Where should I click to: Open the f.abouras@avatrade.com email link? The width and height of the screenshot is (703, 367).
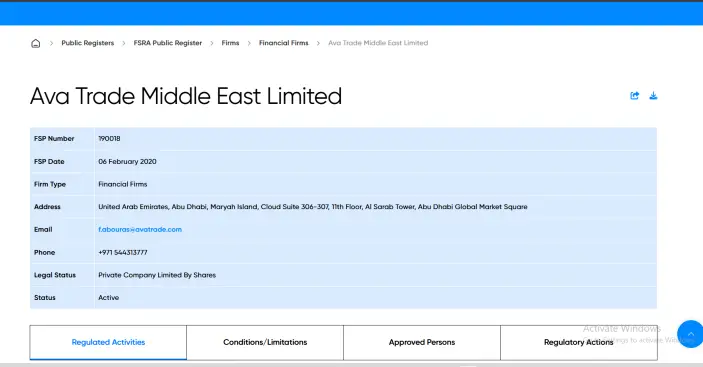pos(140,229)
